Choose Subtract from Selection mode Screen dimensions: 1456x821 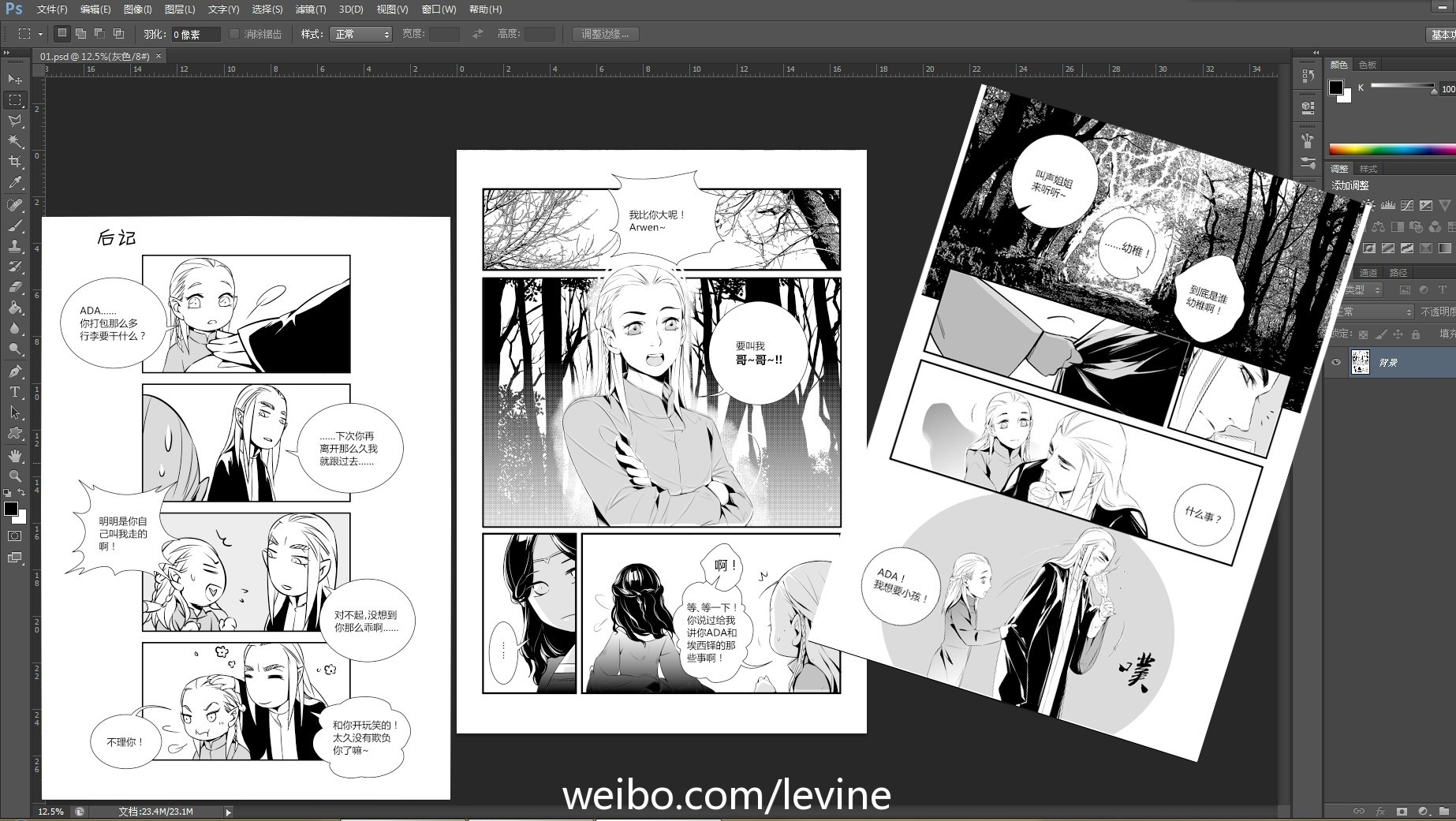(99, 33)
